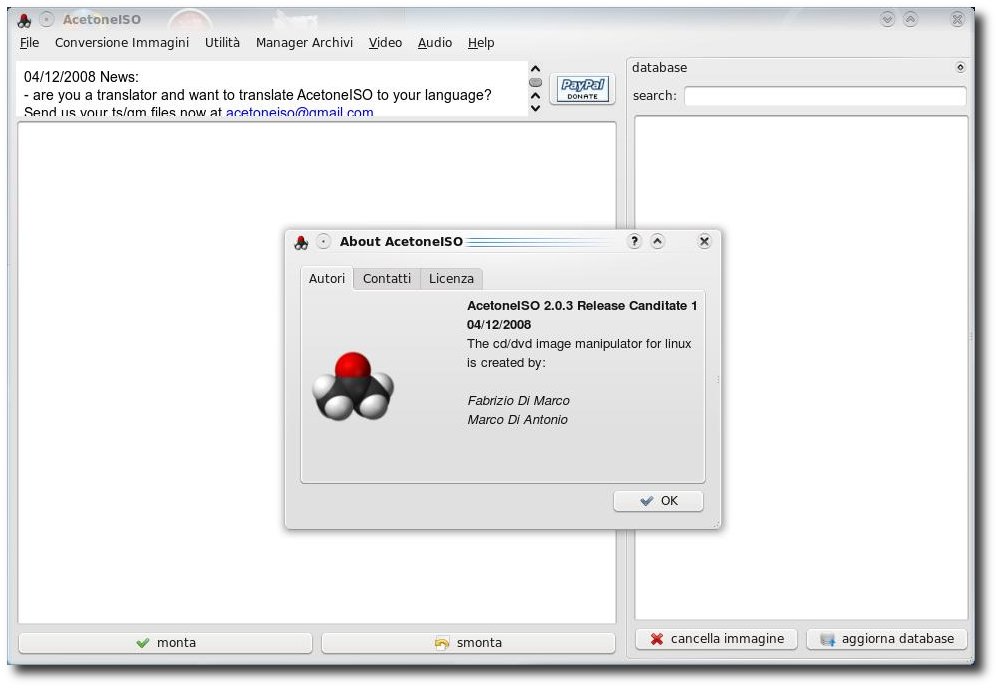Click the About dialog shade arrow icon
The height and width of the screenshot is (688, 998).
[x=657, y=241]
